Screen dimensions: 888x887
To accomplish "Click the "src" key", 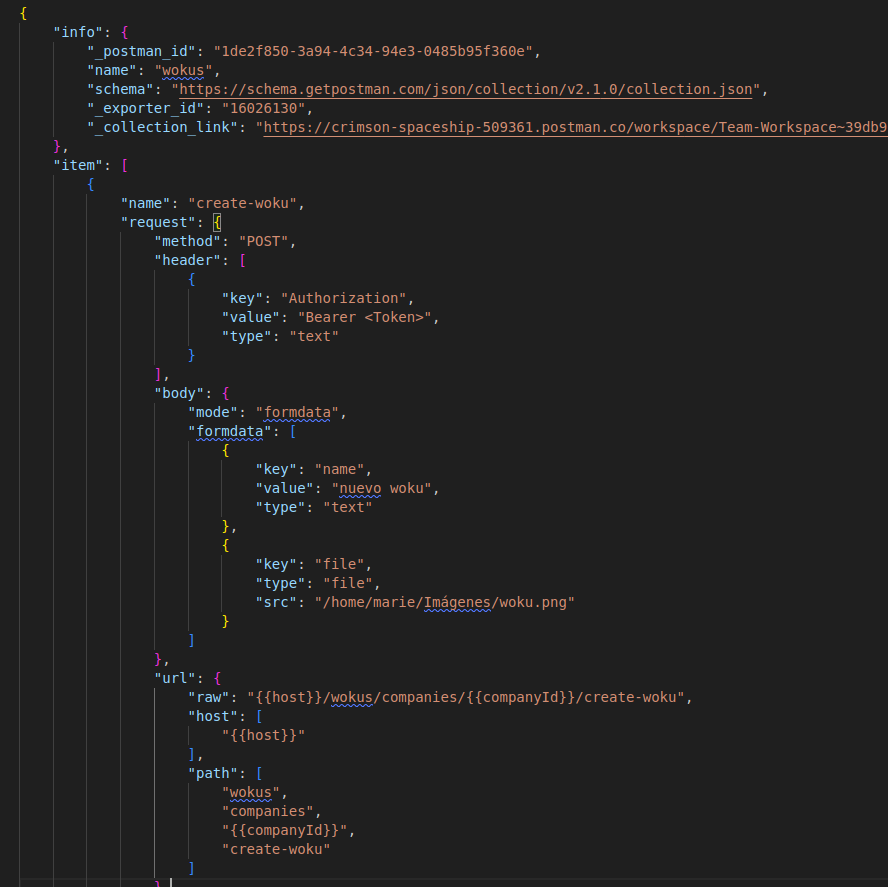I will coord(276,603).
